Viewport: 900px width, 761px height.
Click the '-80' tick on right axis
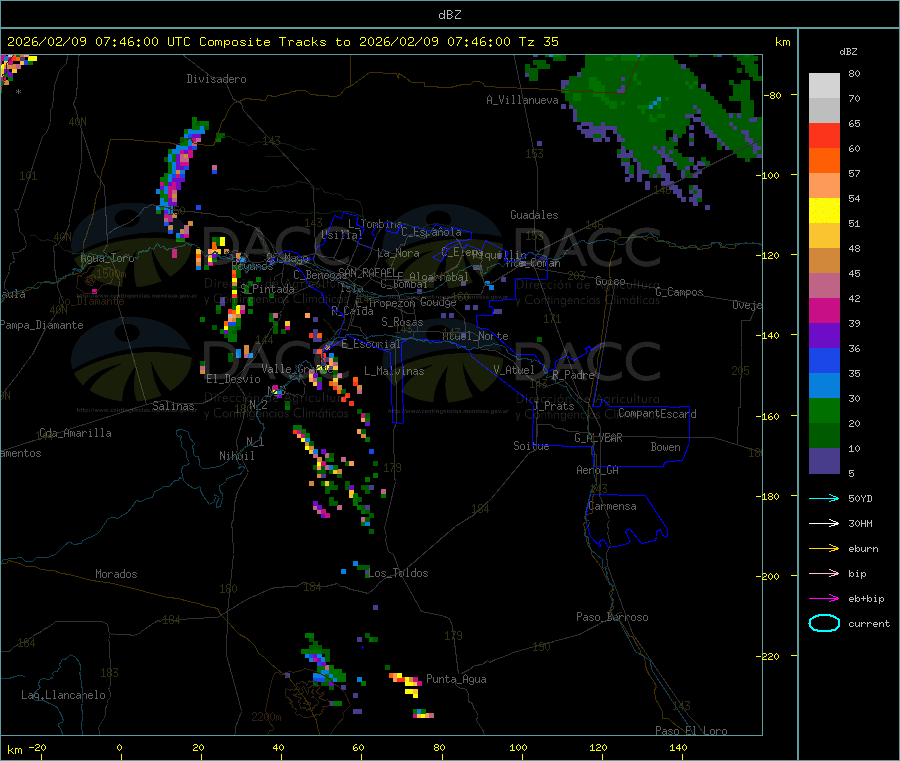(773, 95)
